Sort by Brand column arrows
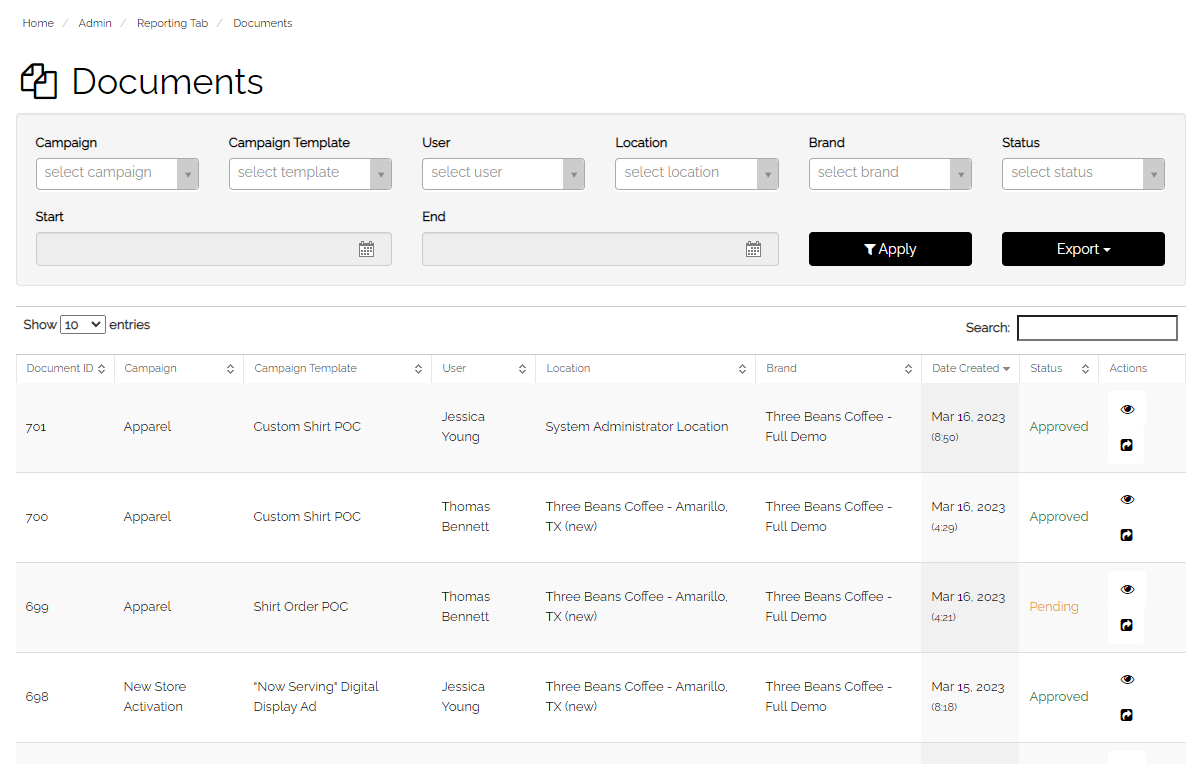Viewport: 1200px width, 764px height. [x=908, y=369]
